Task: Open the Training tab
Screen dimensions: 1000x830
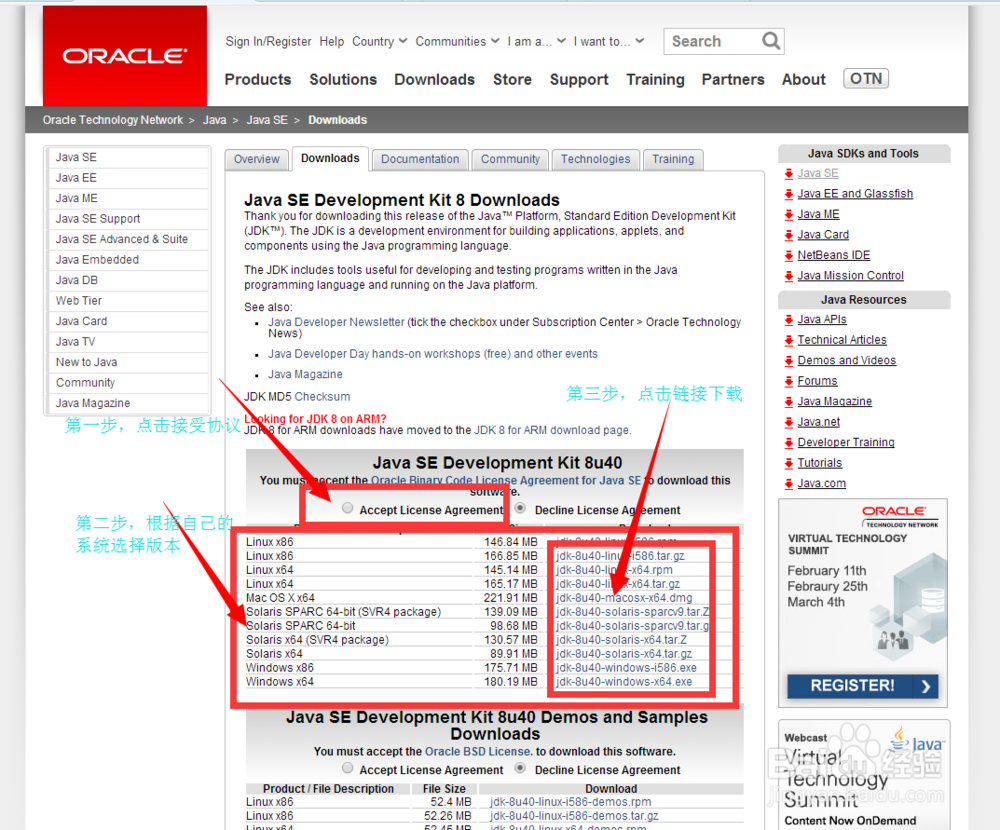Action: pos(673,159)
